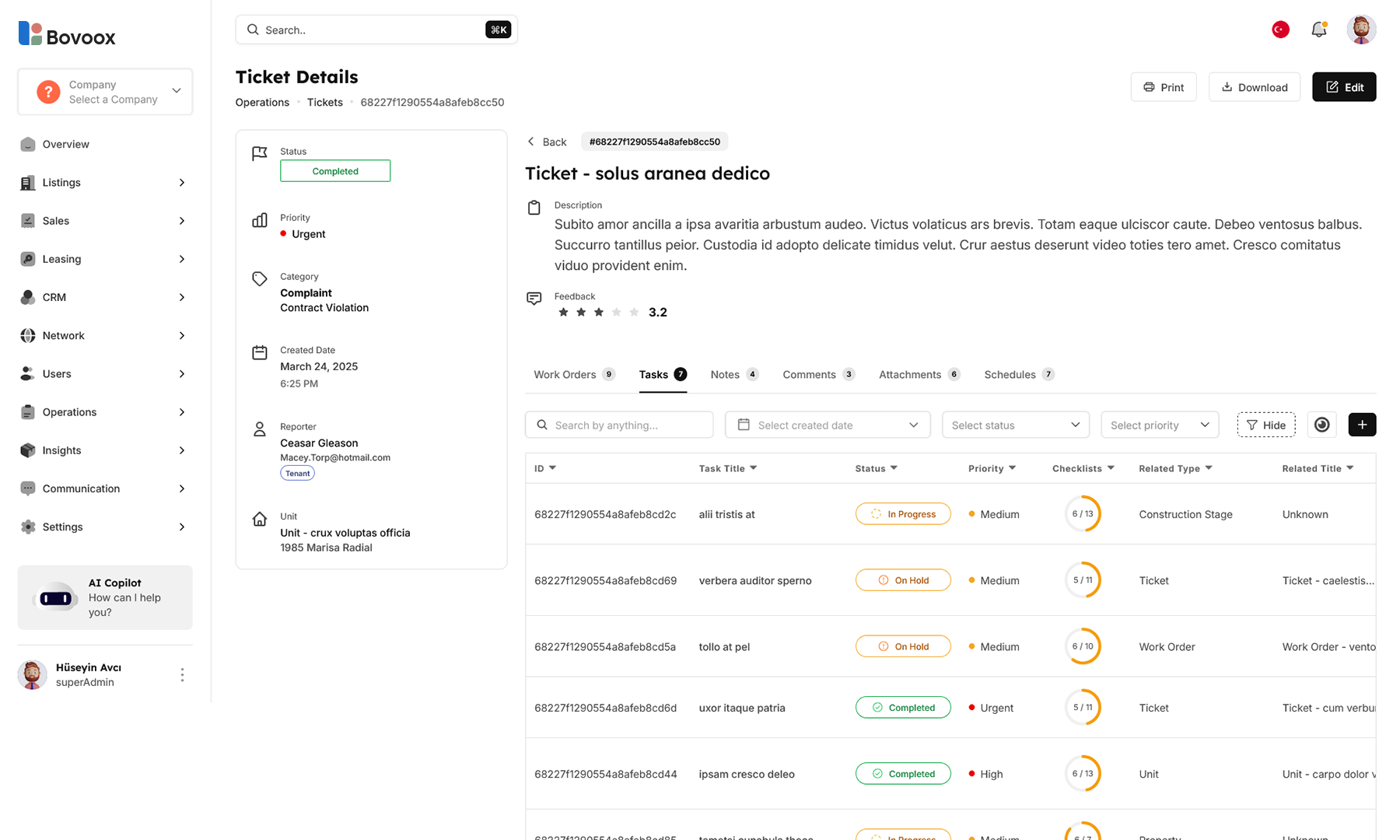Image resolution: width=1400 pixels, height=840 pixels.
Task: Open the Select priority dropdown
Action: click(x=1159, y=425)
